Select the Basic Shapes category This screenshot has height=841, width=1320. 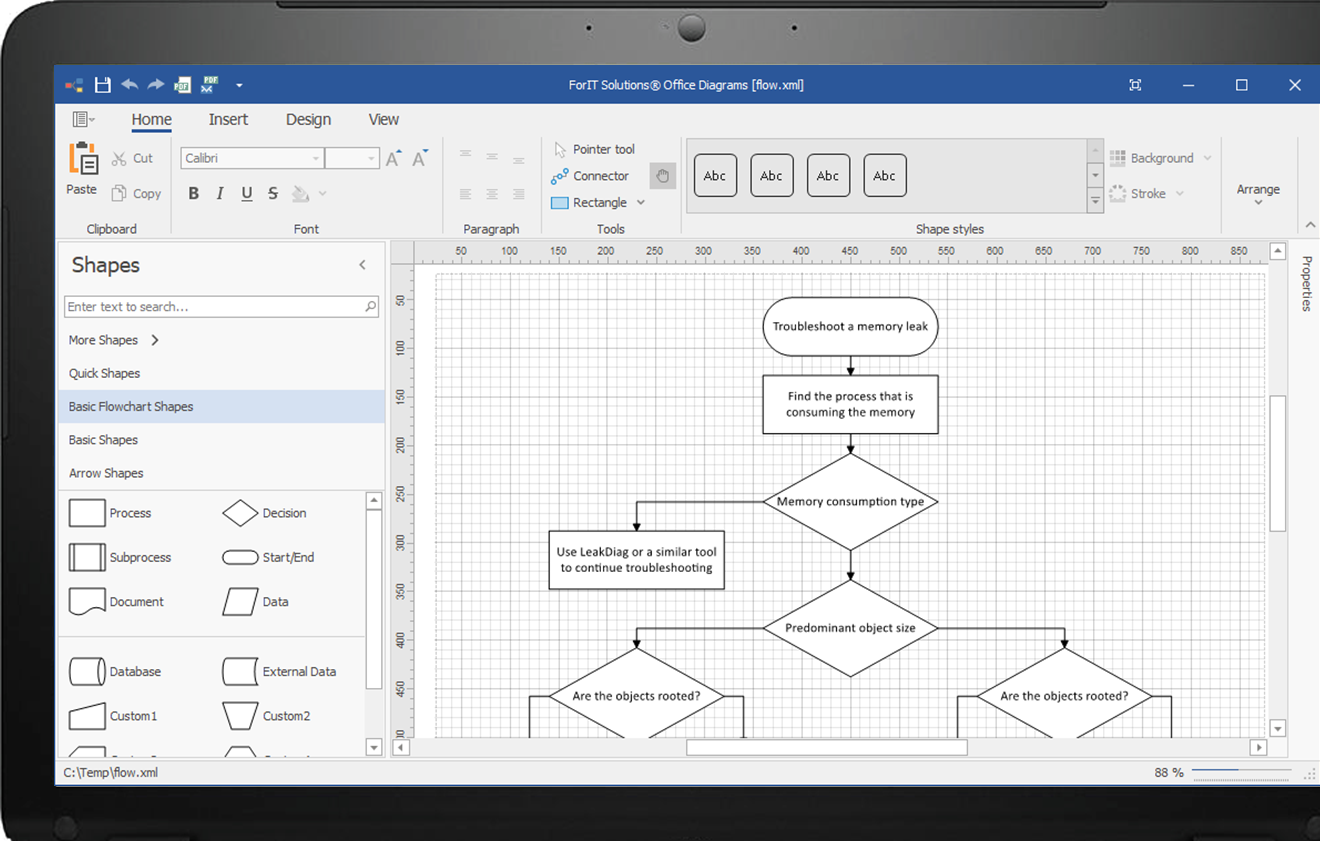(221, 440)
